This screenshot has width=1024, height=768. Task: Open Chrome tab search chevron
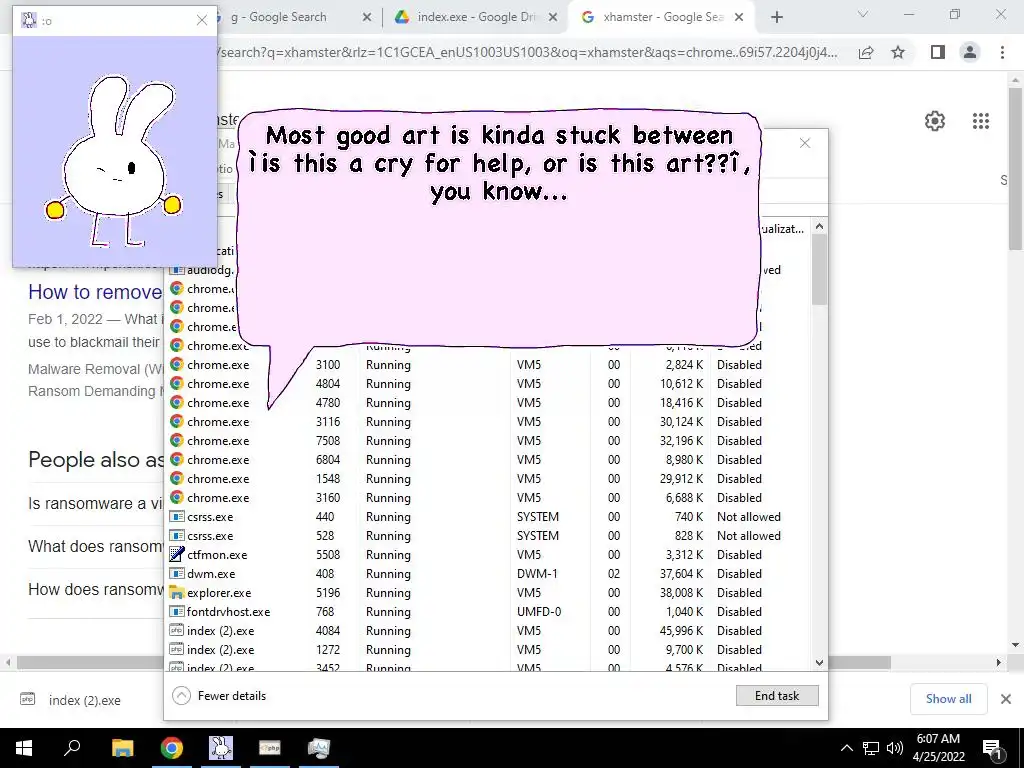(863, 15)
